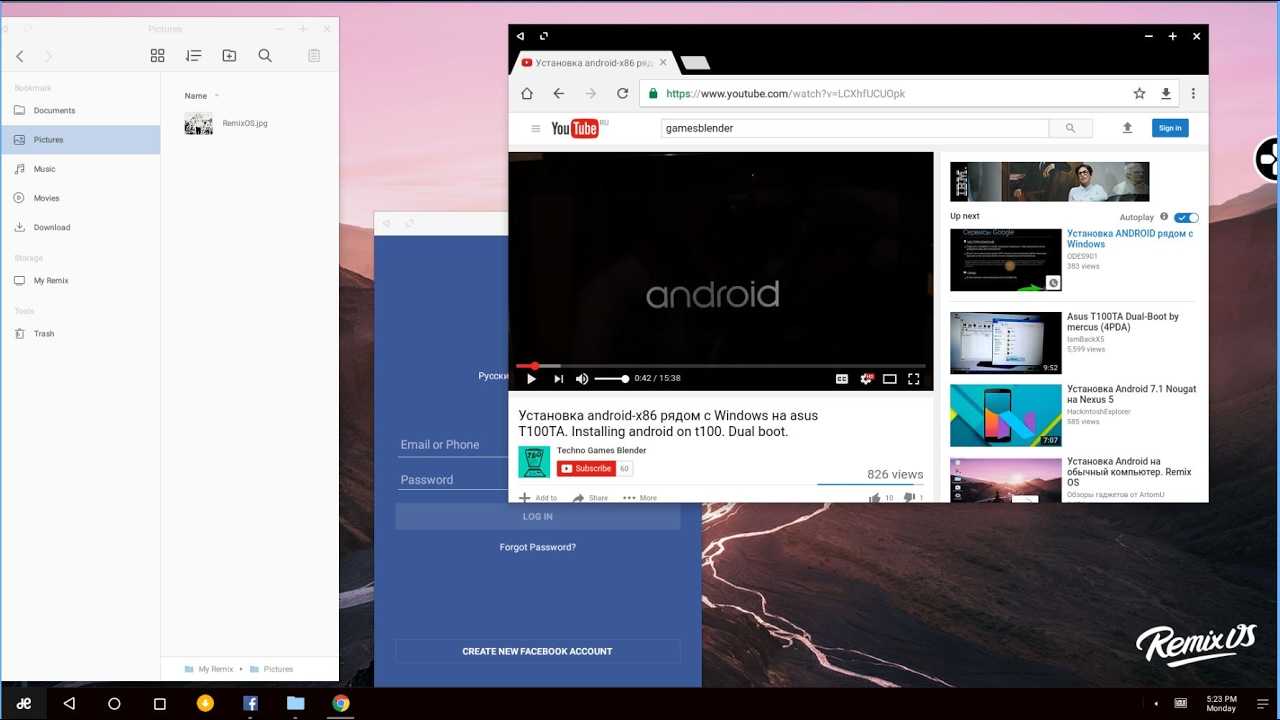Toggle the Autoplay switch
The image size is (1280, 720).
coord(1186,217)
